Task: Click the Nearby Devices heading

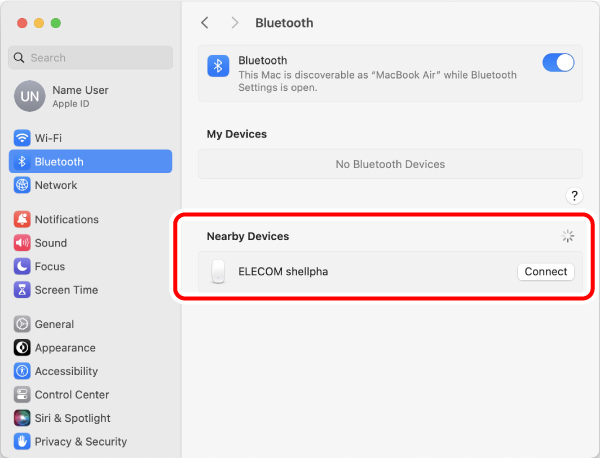Action: pyautogui.click(x=248, y=236)
